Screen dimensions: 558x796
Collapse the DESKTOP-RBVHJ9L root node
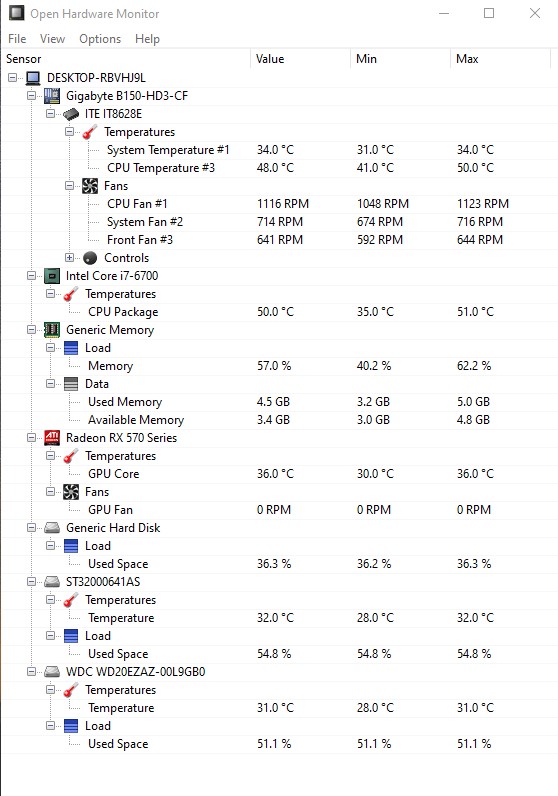tap(12, 78)
